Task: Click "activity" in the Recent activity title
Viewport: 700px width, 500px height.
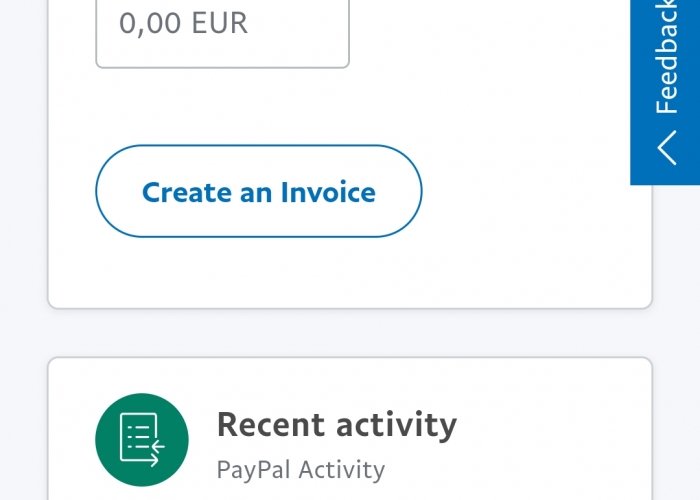Action: (x=396, y=425)
